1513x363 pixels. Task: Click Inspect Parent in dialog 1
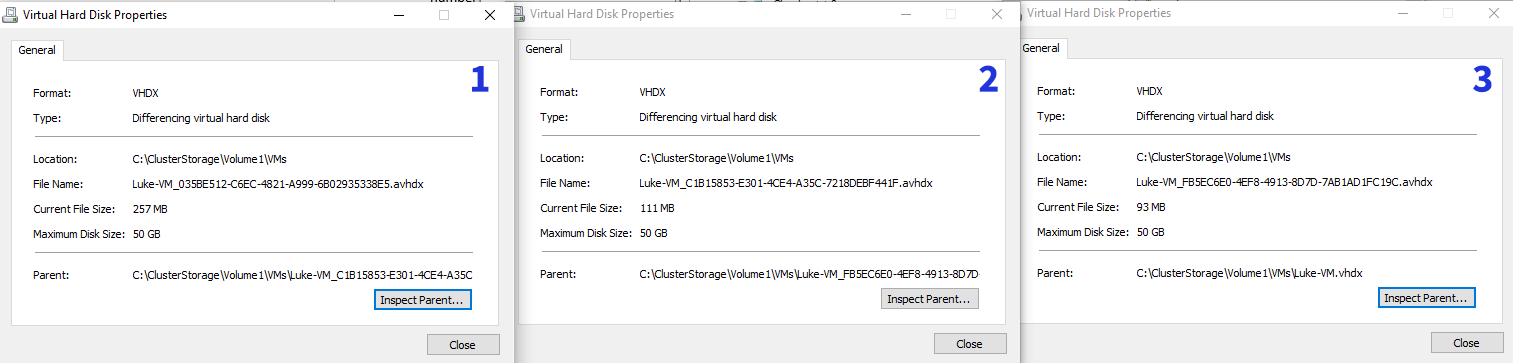click(x=423, y=299)
